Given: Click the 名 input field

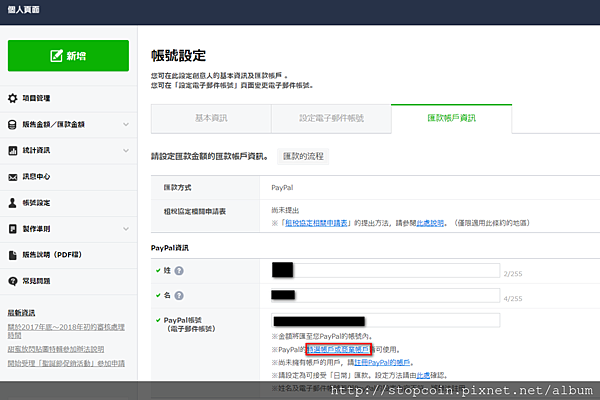Looking at the screenshot, I should pyautogui.click(x=385, y=295).
